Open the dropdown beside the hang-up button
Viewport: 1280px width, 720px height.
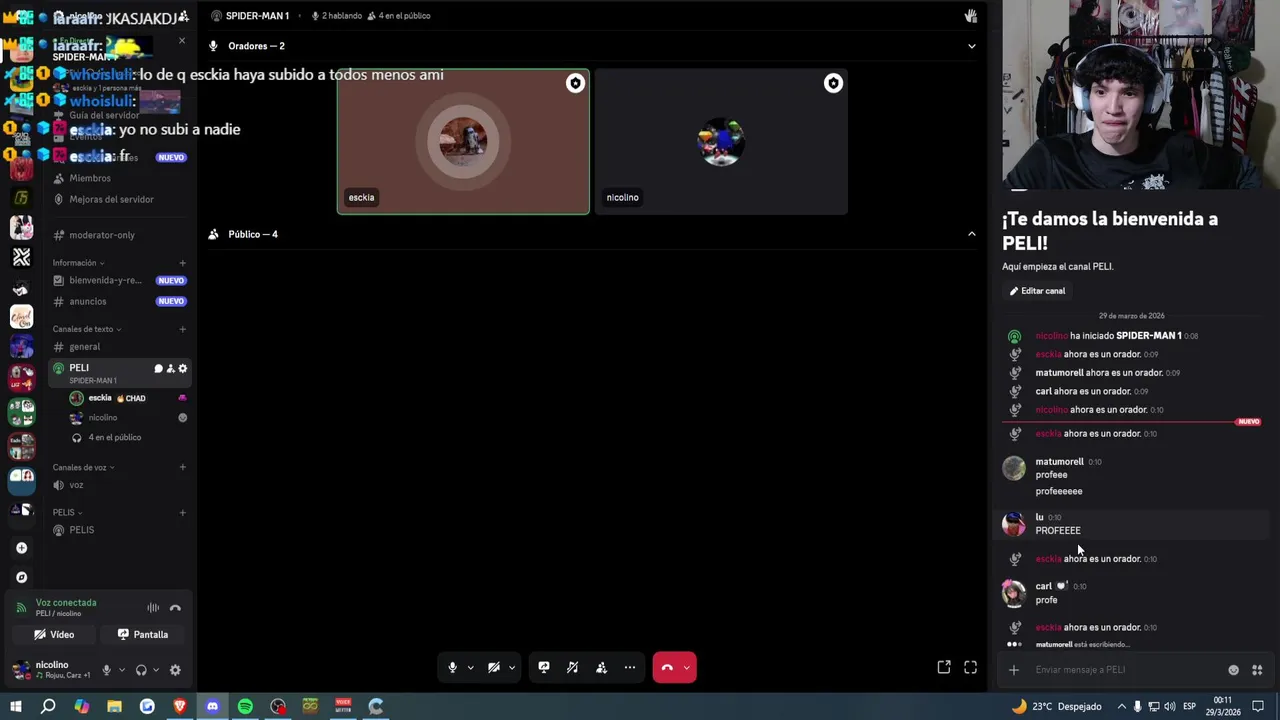[686, 668]
